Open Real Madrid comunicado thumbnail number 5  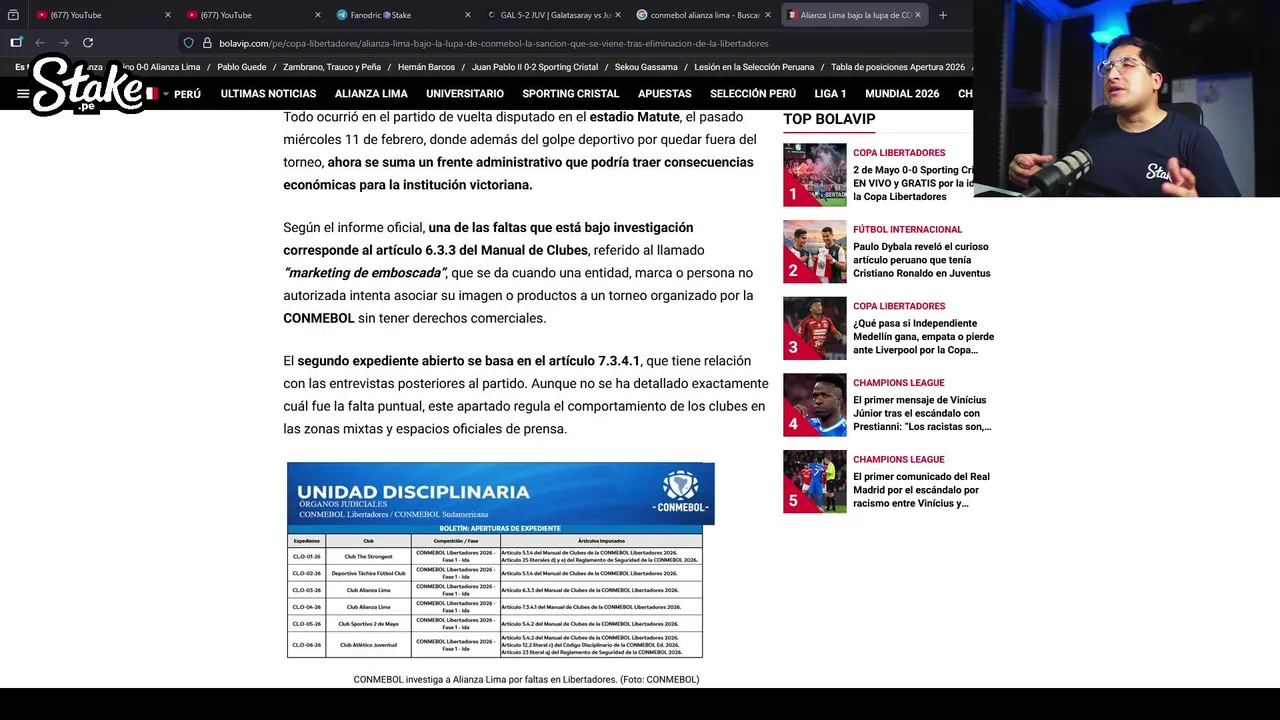[814, 482]
